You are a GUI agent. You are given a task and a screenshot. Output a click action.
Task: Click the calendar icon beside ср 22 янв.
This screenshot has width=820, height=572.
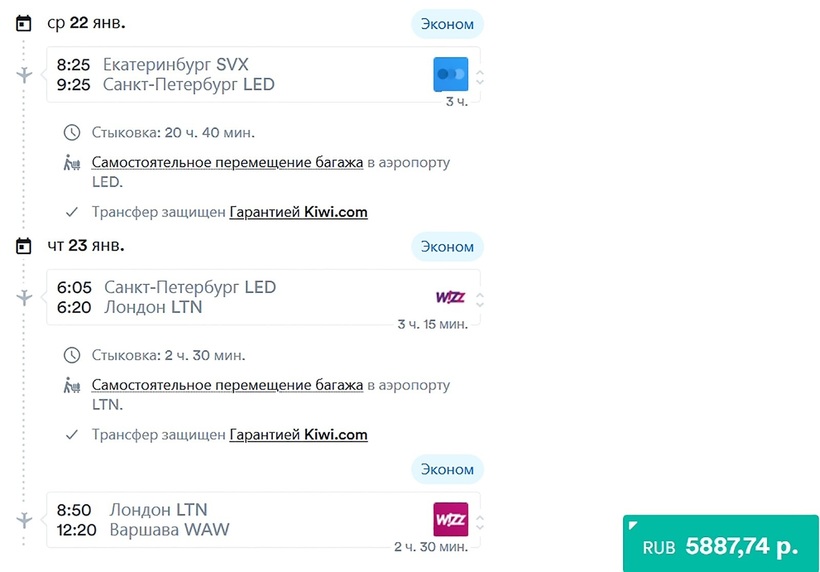[x=24, y=23]
